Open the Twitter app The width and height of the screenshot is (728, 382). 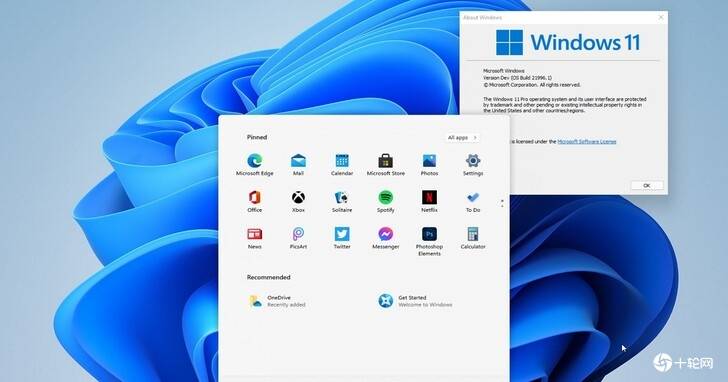click(342, 238)
